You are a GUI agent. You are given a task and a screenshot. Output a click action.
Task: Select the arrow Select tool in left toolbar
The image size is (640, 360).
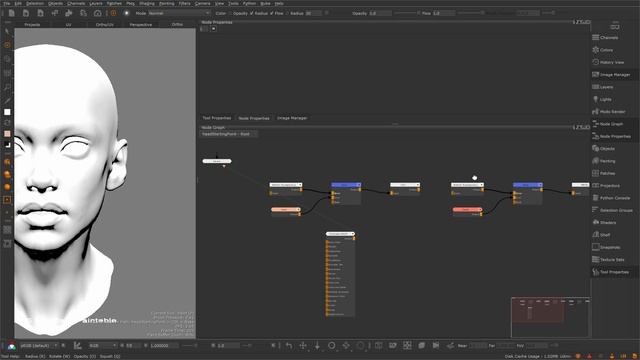7,32
